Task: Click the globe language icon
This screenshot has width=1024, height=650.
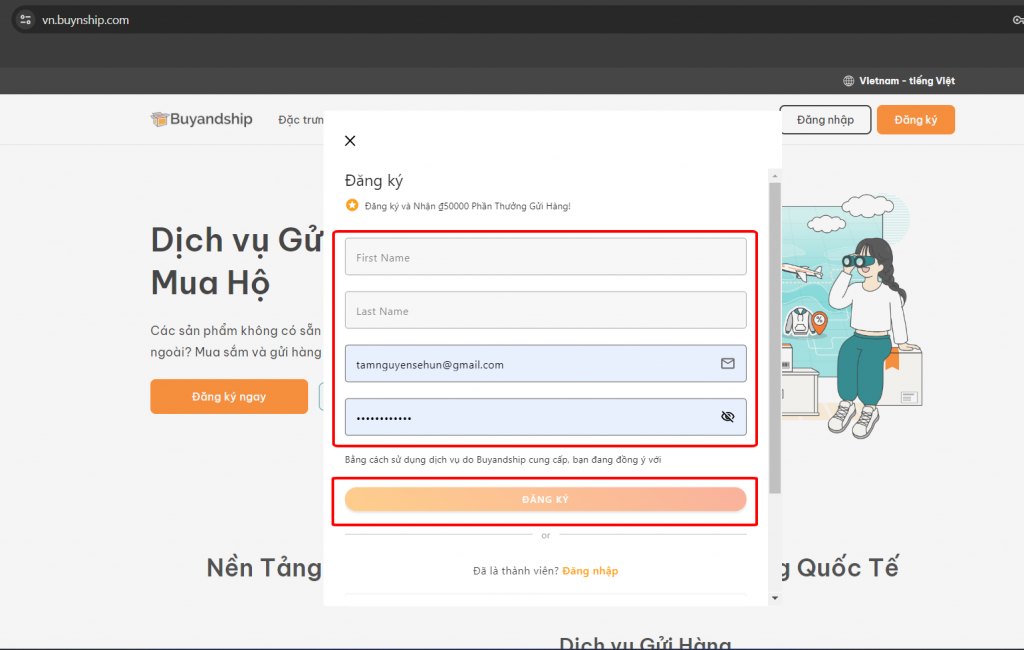Action: [x=848, y=81]
